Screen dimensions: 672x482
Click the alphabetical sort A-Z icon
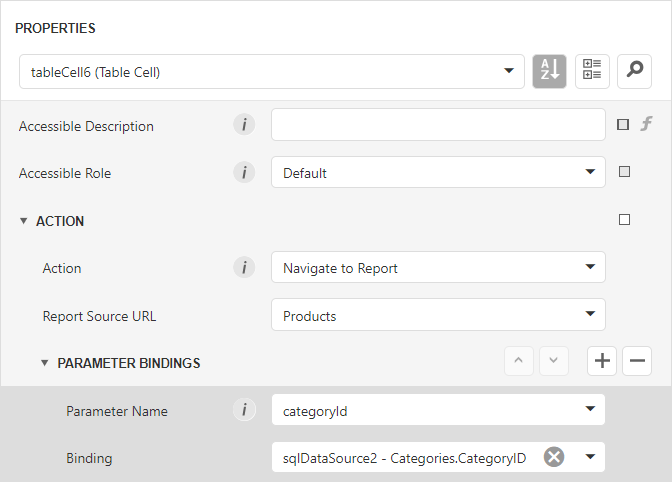pos(550,70)
